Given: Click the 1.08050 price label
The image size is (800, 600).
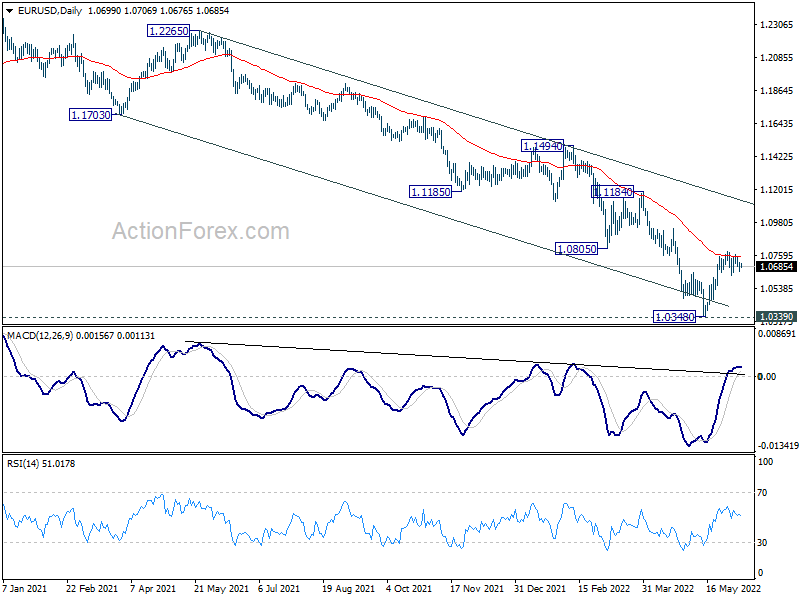Looking at the screenshot, I should (577, 249).
